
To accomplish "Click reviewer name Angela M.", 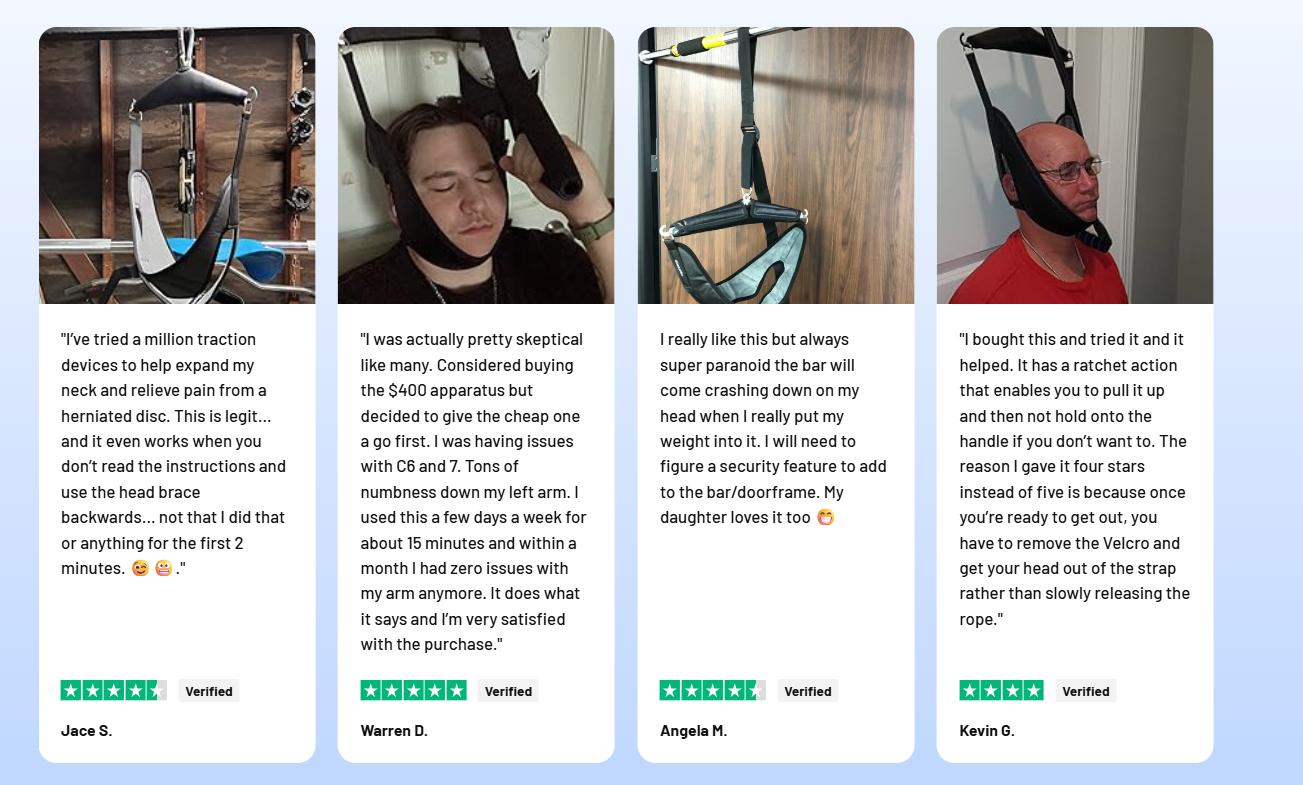I will pyautogui.click(x=694, y=731).
